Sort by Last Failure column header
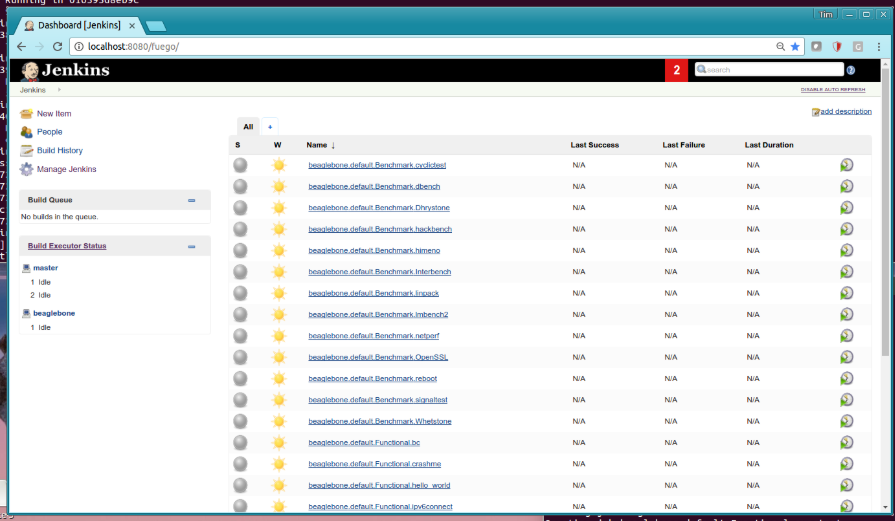 coord(683,145)
